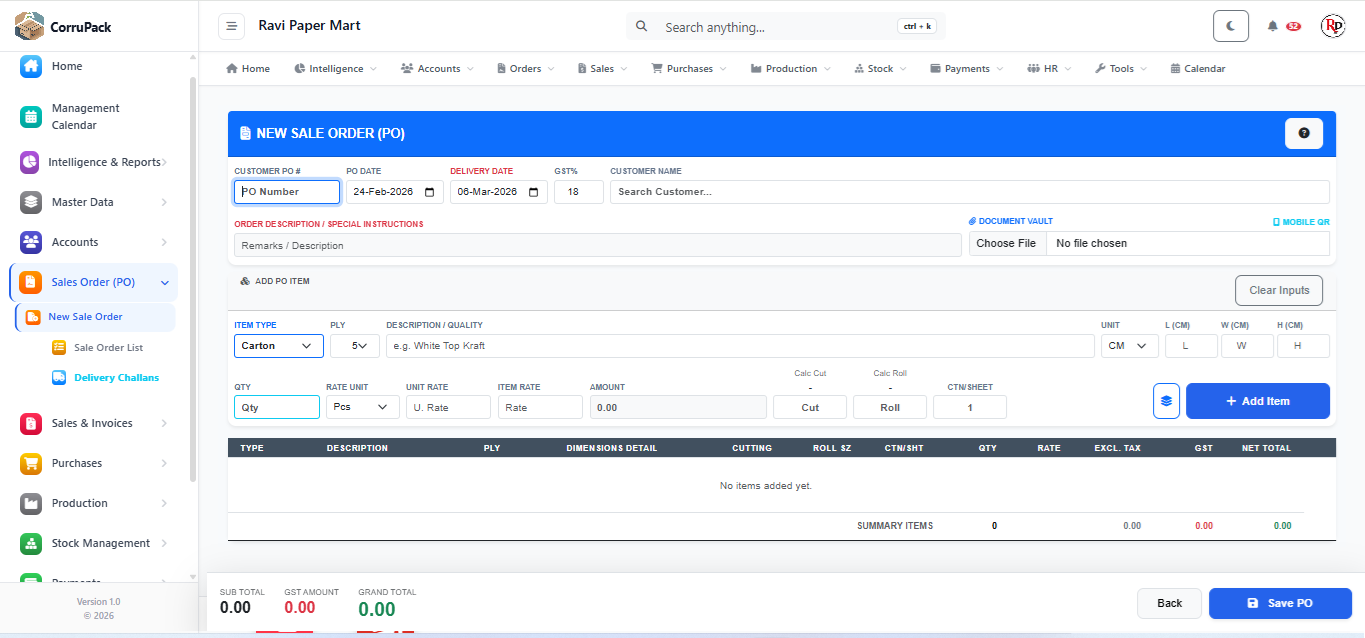Focus the Search Customer field

[968, 192]
